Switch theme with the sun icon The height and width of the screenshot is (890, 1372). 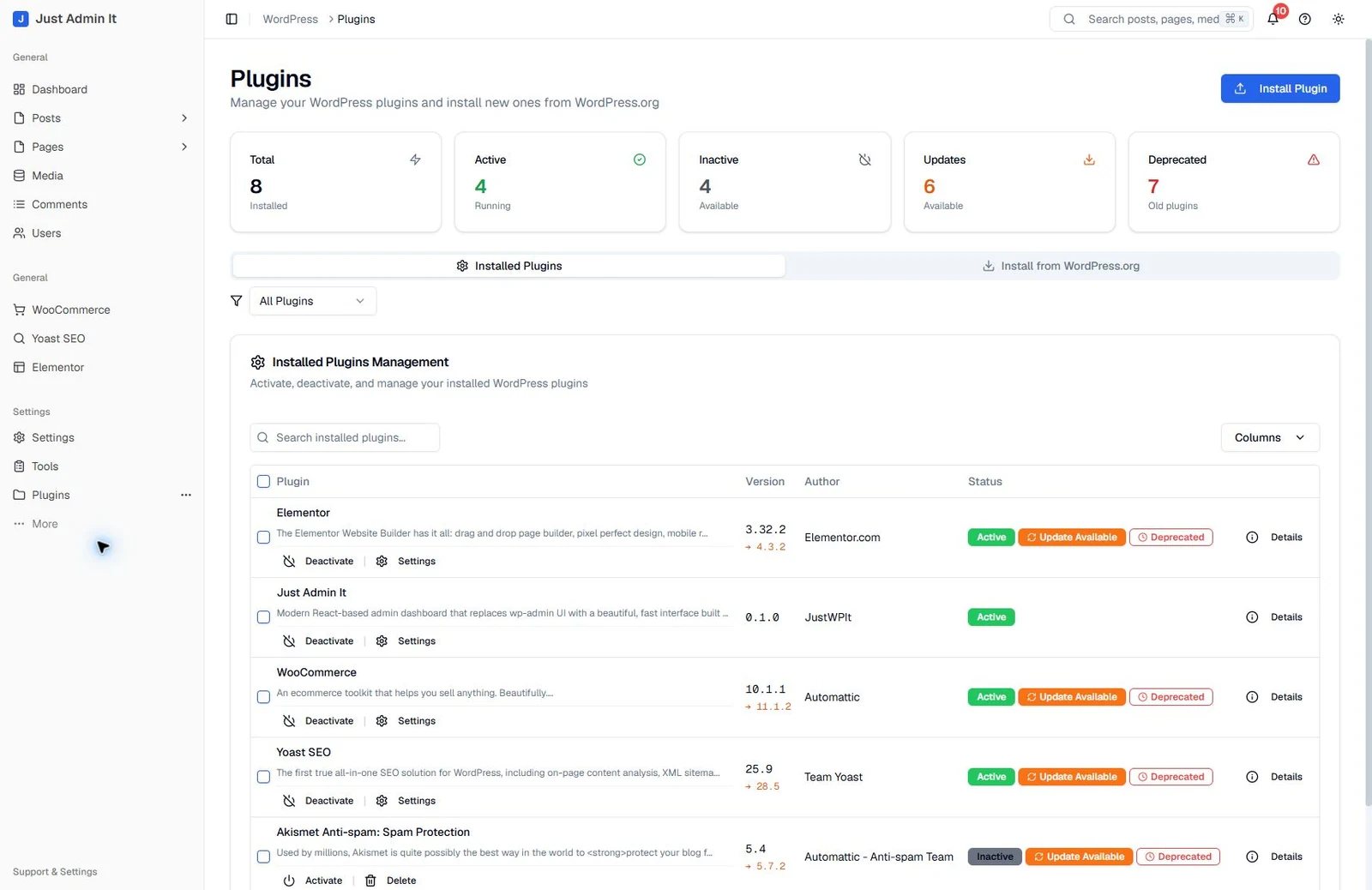(x=1339, y=19)
